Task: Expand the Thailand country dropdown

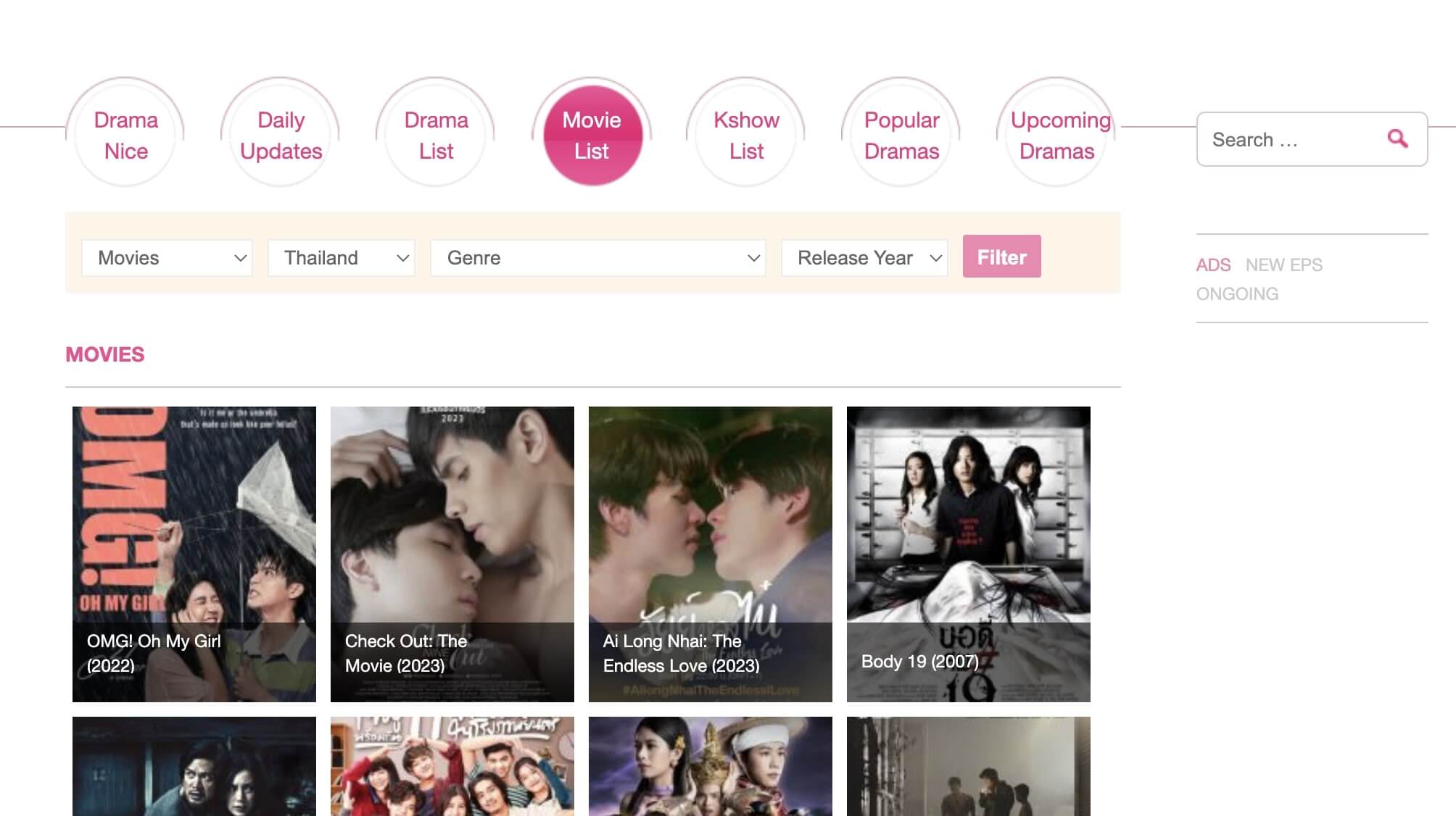Action: 341,258
